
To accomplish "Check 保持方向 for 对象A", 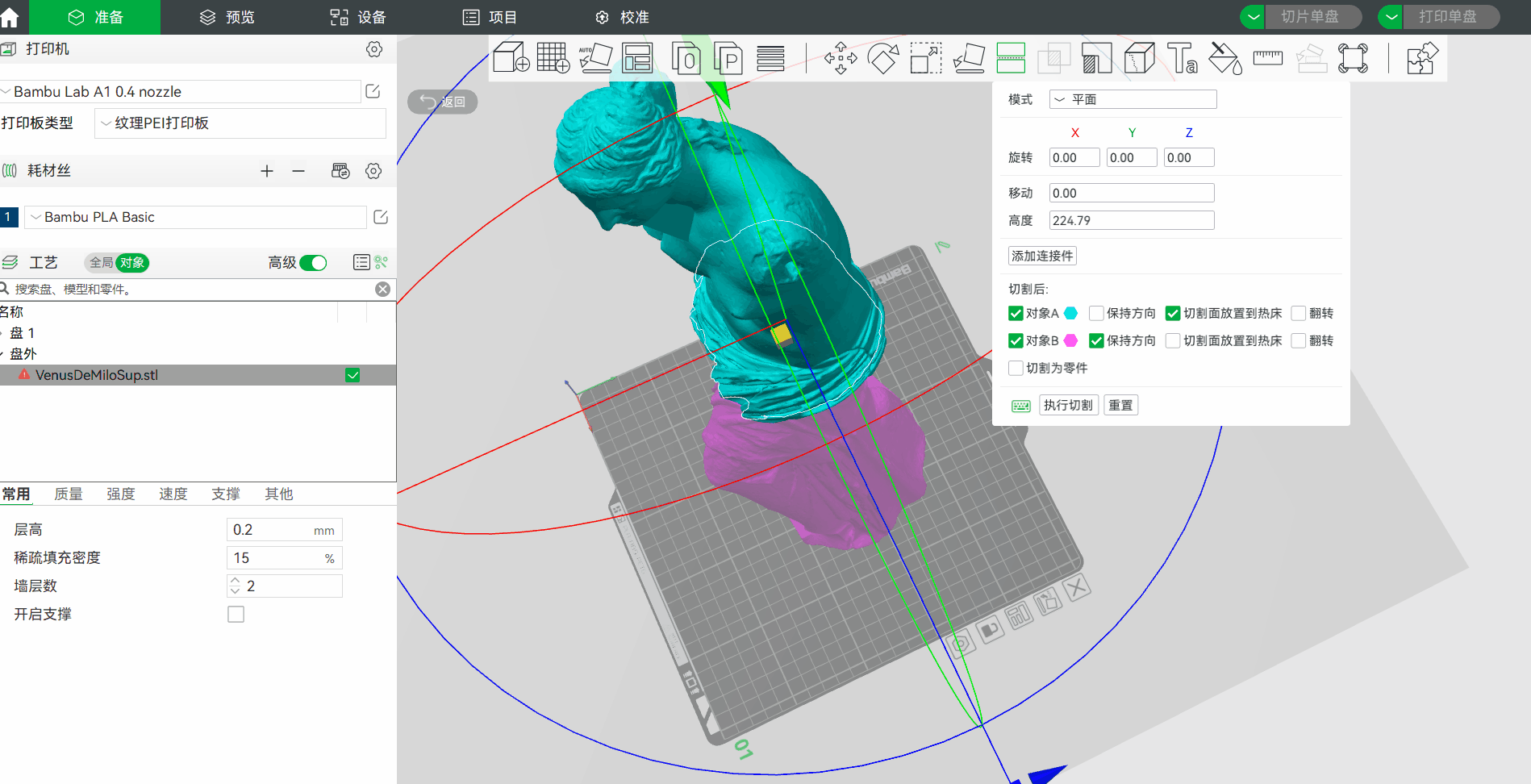I will 1096,313.
